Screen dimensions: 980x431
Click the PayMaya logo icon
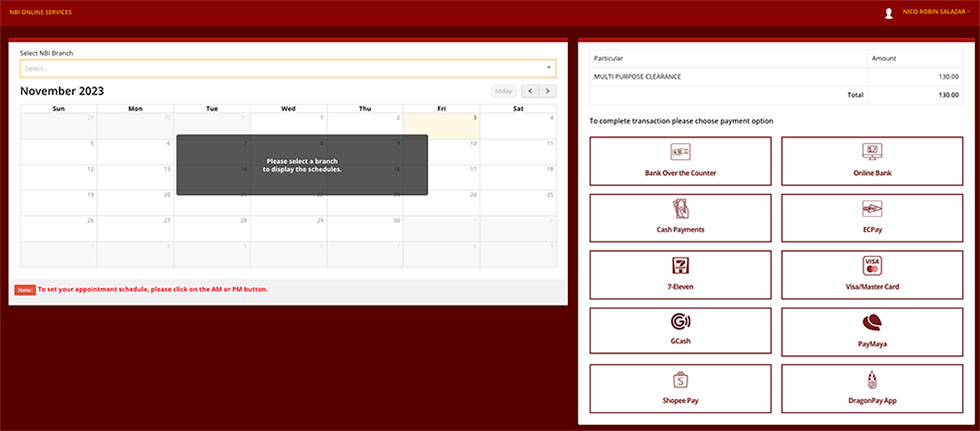(872, 322)
